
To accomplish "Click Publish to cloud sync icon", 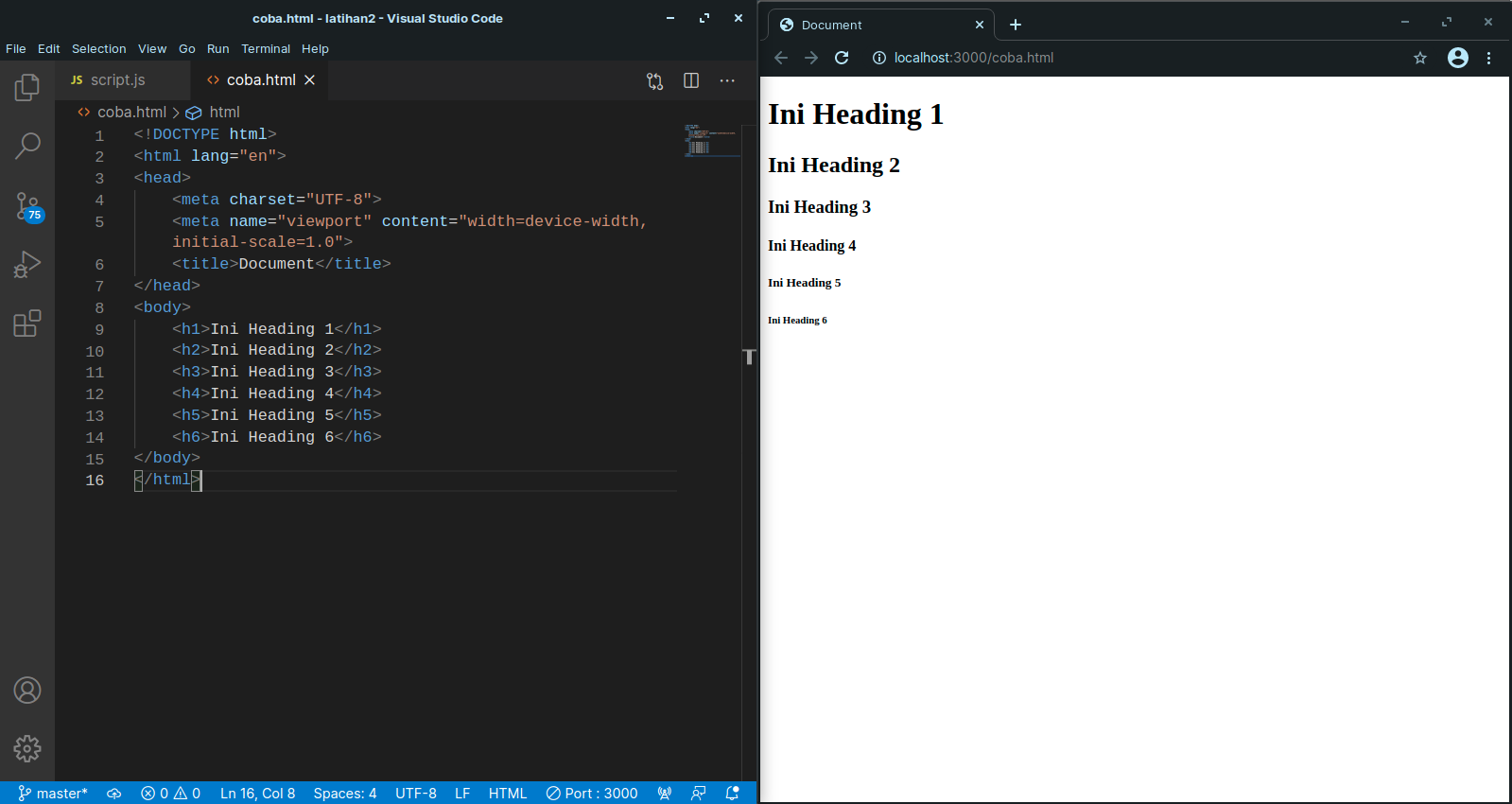I will point(113,794).
